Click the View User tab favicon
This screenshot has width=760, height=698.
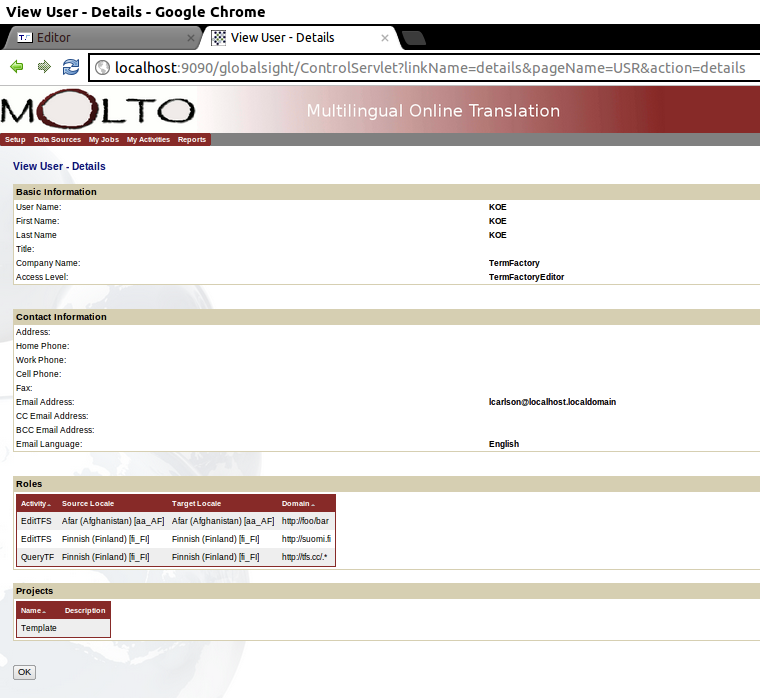click(x=219, y=37)
